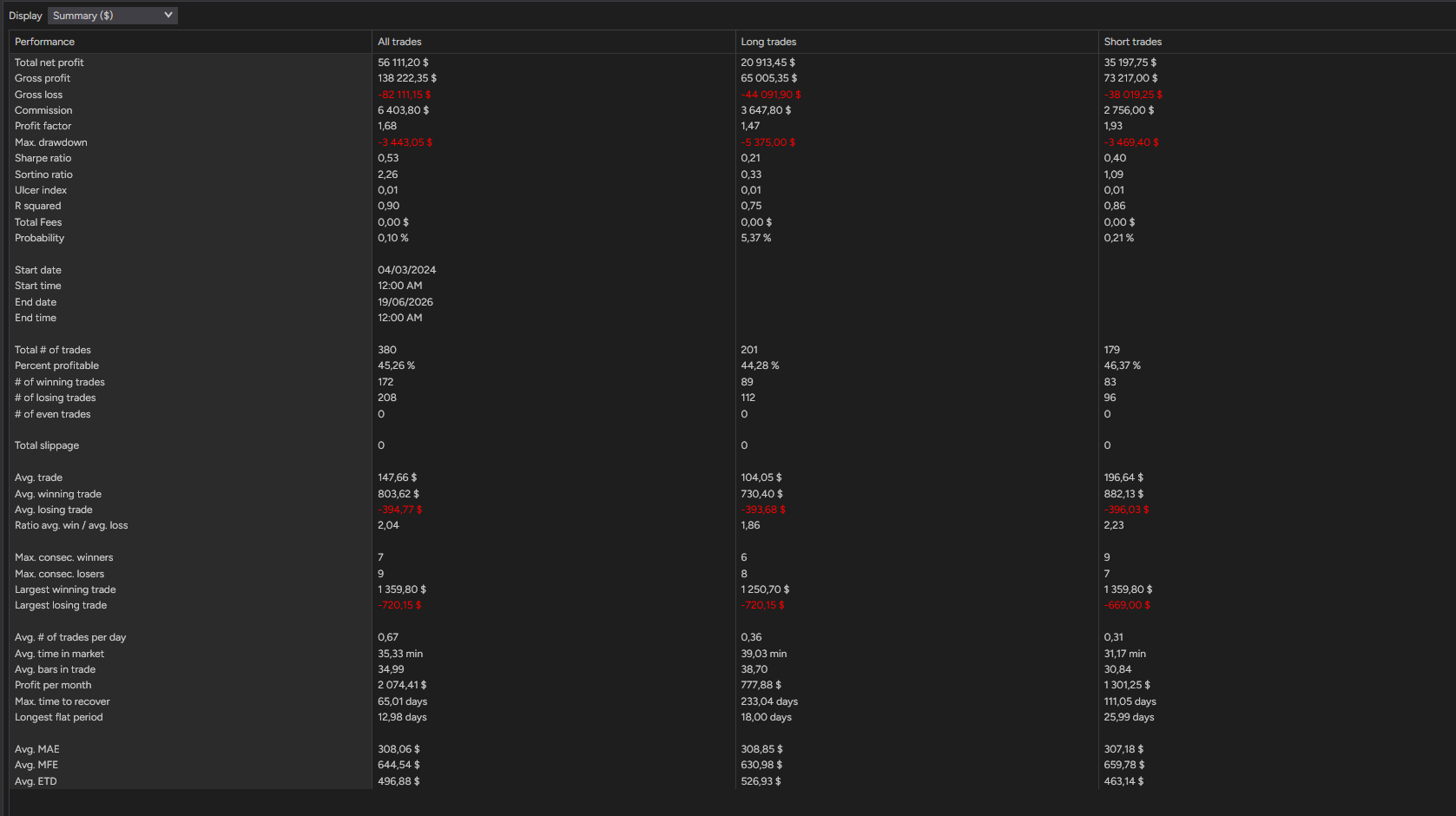
Task: Click Avg. ETD value 496,88 $
Action: tap(399, 781)
